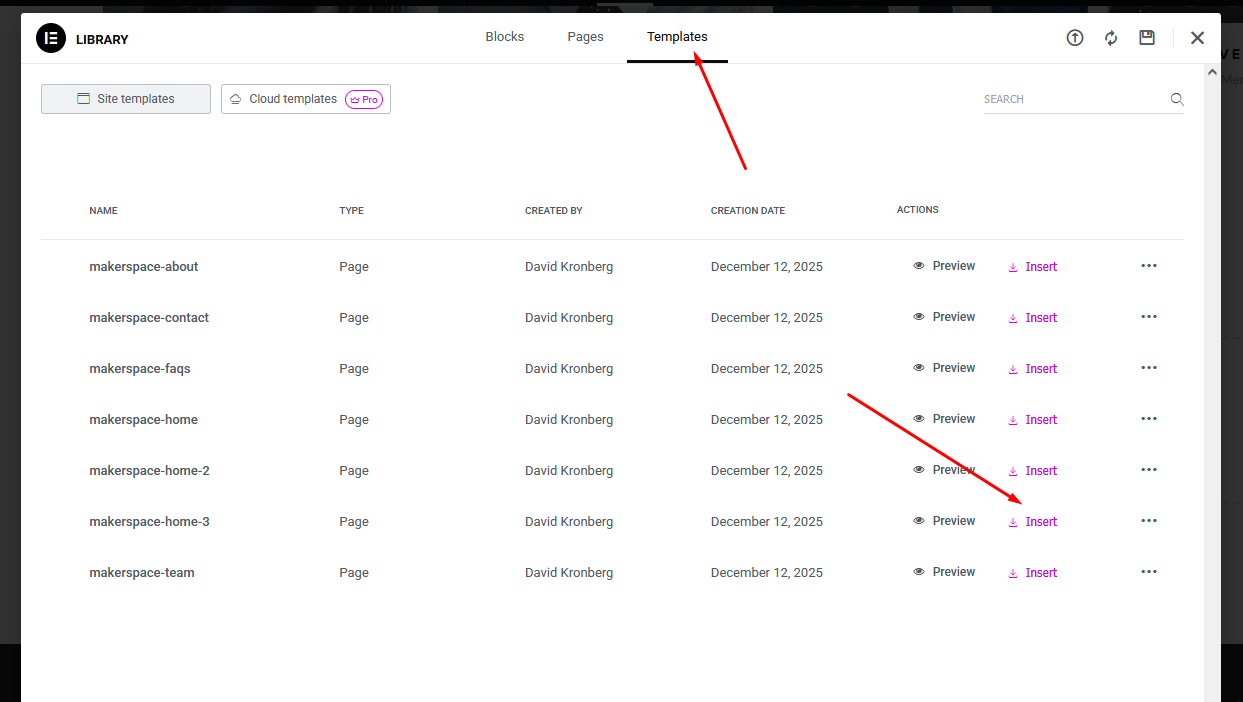This screenshot has height=702, width=1243.
Task: Preview the makerspace-contact template
Action: coord(944,317)
